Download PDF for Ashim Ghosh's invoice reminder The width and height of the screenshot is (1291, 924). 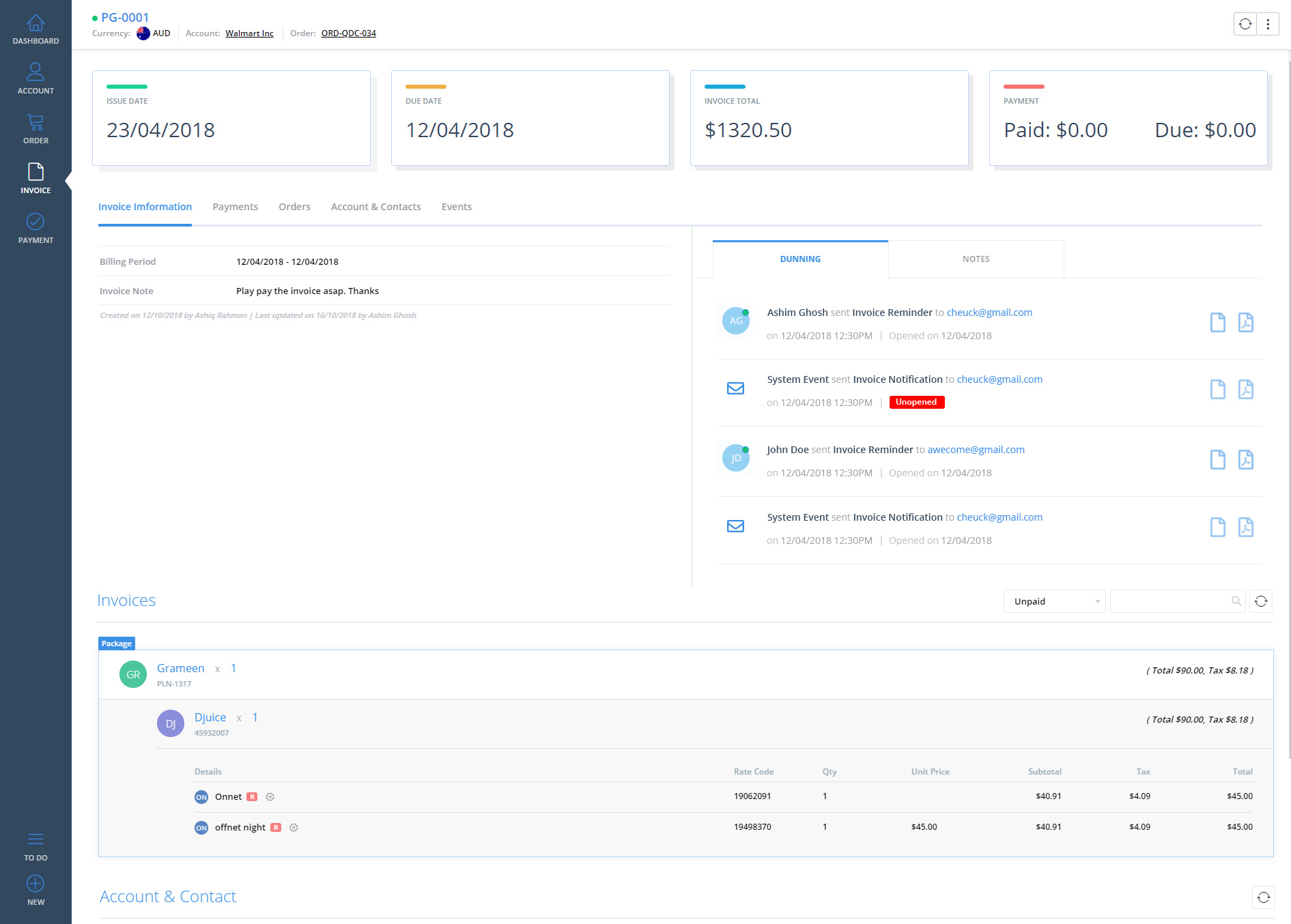click(1245, 322)
